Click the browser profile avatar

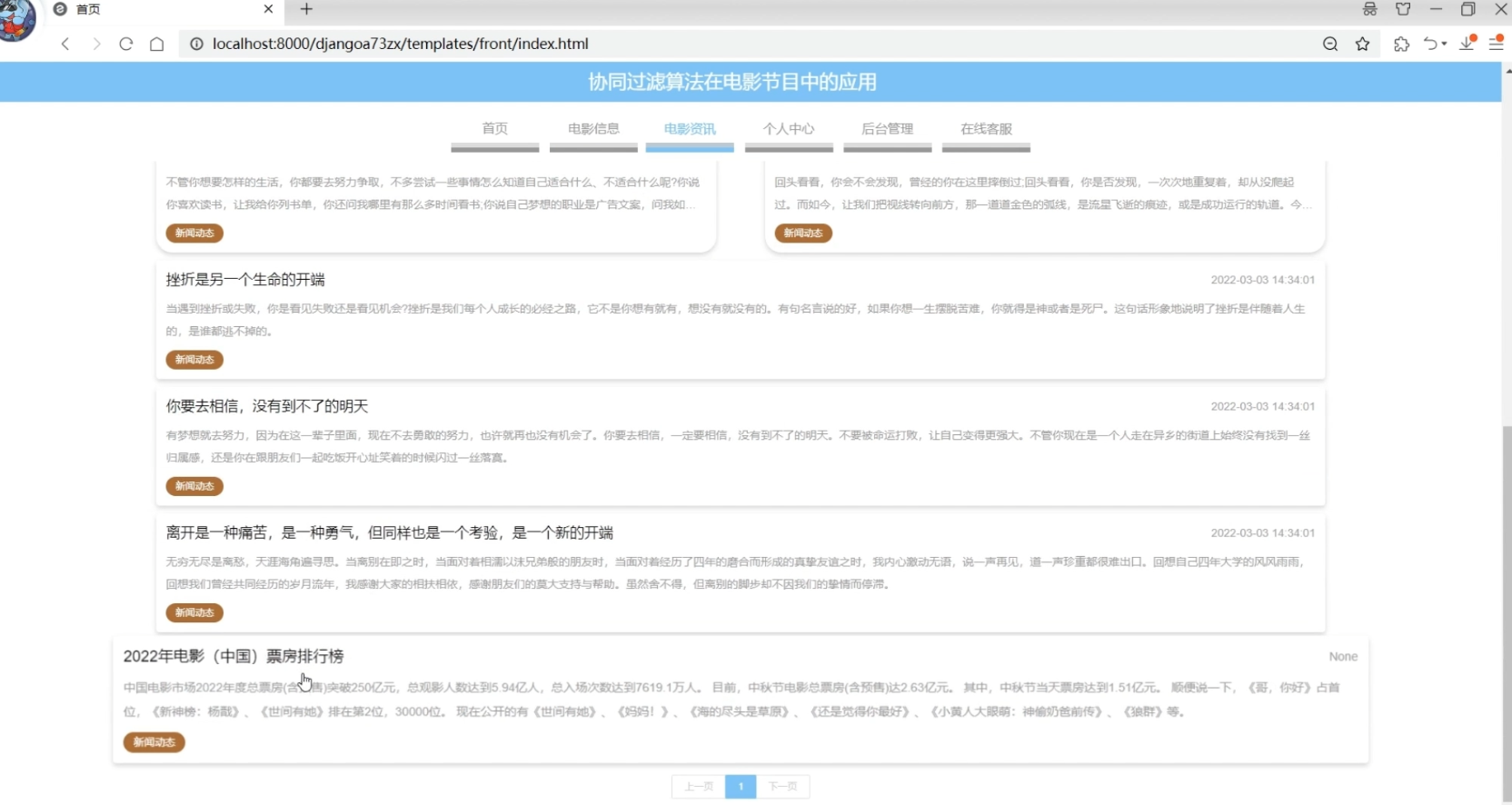point(15,18)
